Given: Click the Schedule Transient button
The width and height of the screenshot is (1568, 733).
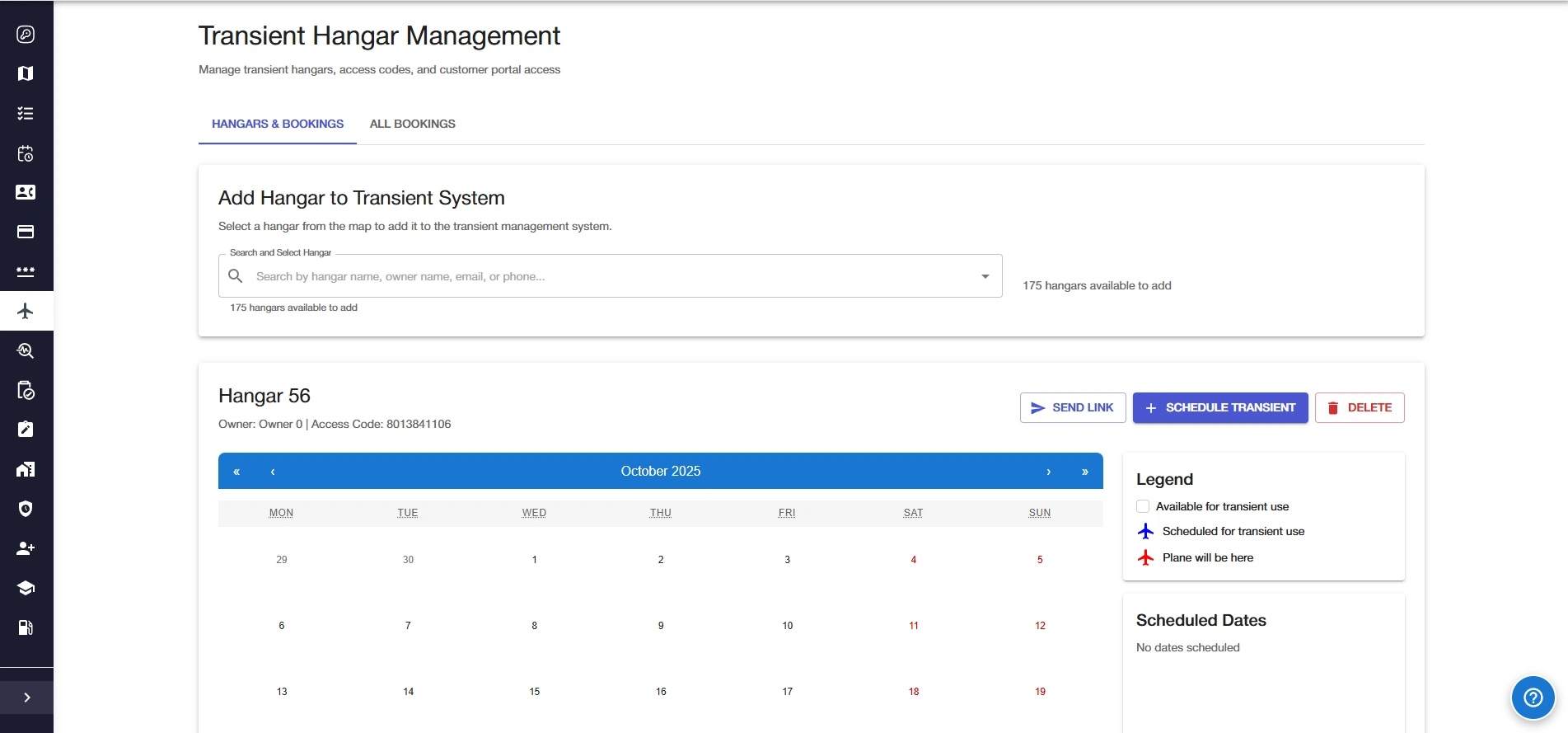Looking at the screenshot, I should [1219, 407].
